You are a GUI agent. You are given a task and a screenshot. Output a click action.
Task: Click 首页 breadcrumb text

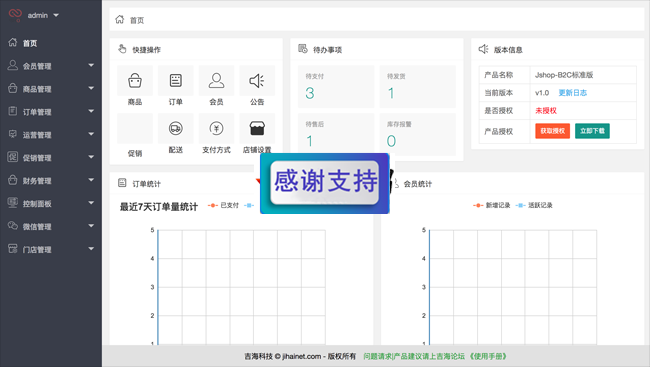coord(137,20)
